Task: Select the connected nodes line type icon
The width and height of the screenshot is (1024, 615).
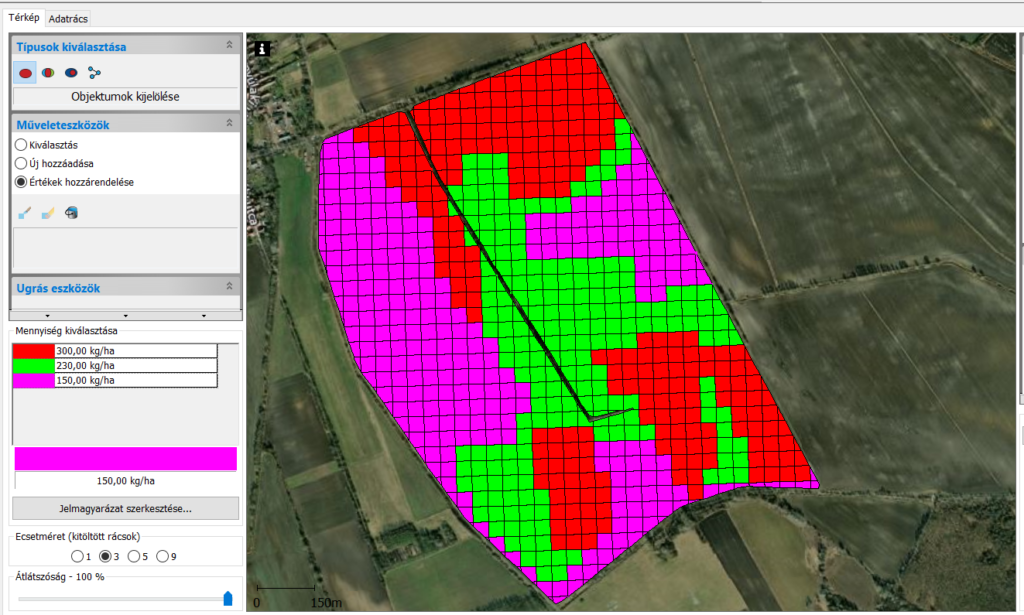Action: coord(95,73)
